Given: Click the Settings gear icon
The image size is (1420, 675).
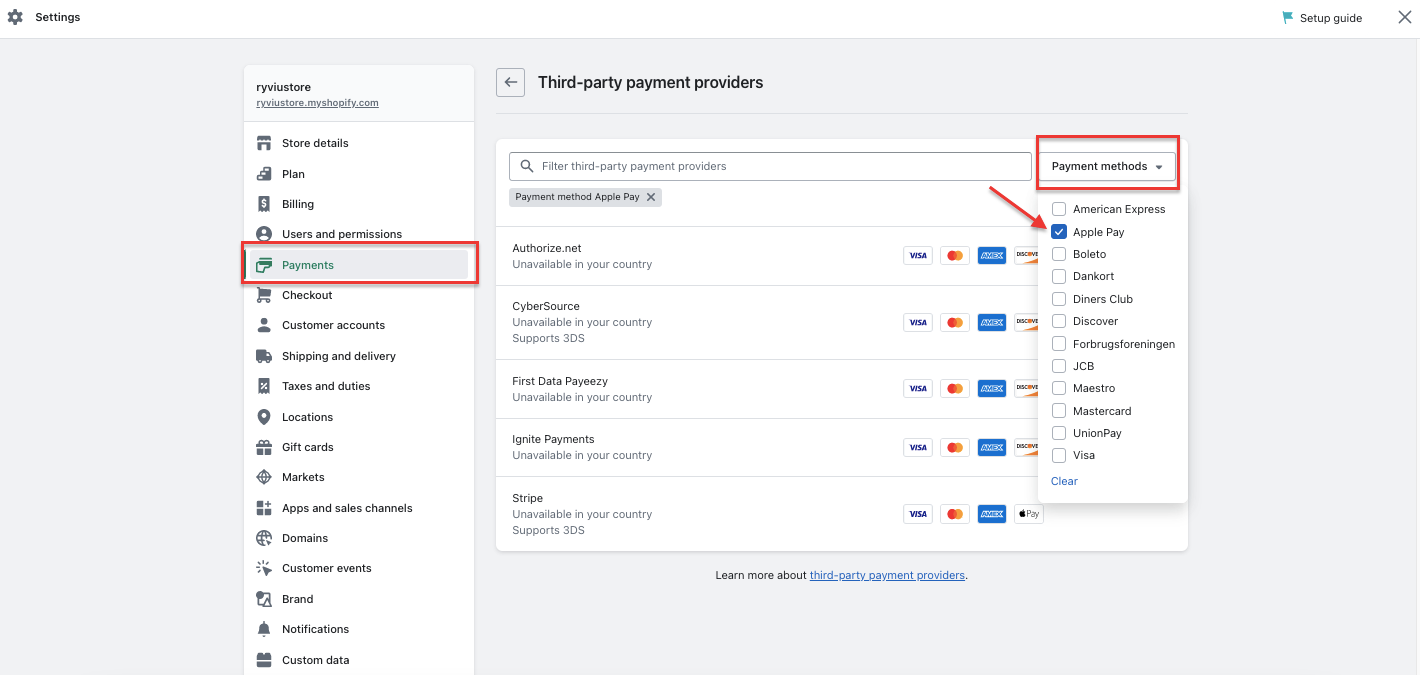Looking at the screenshot, I should tap(14, 17).
